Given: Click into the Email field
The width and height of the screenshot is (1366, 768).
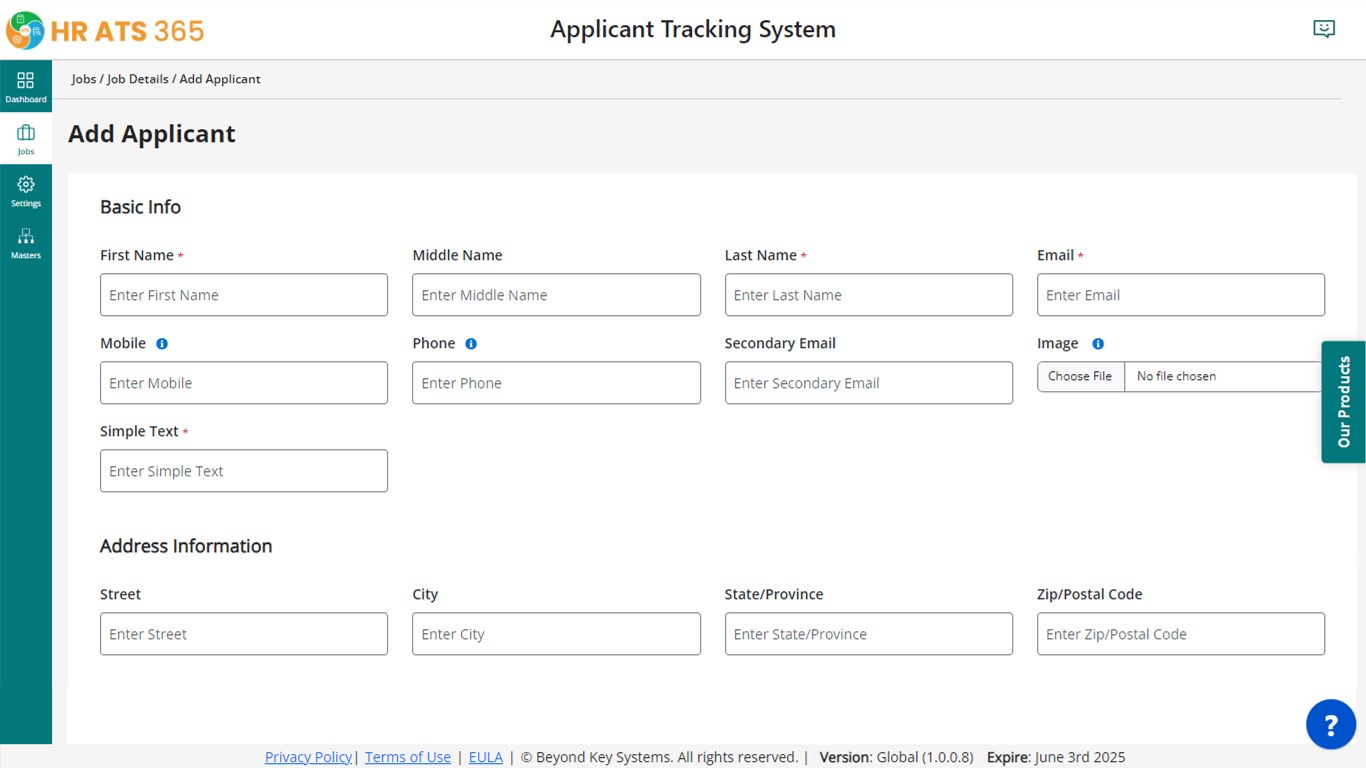Looking at the screenshot, I should pos(1180,295).
